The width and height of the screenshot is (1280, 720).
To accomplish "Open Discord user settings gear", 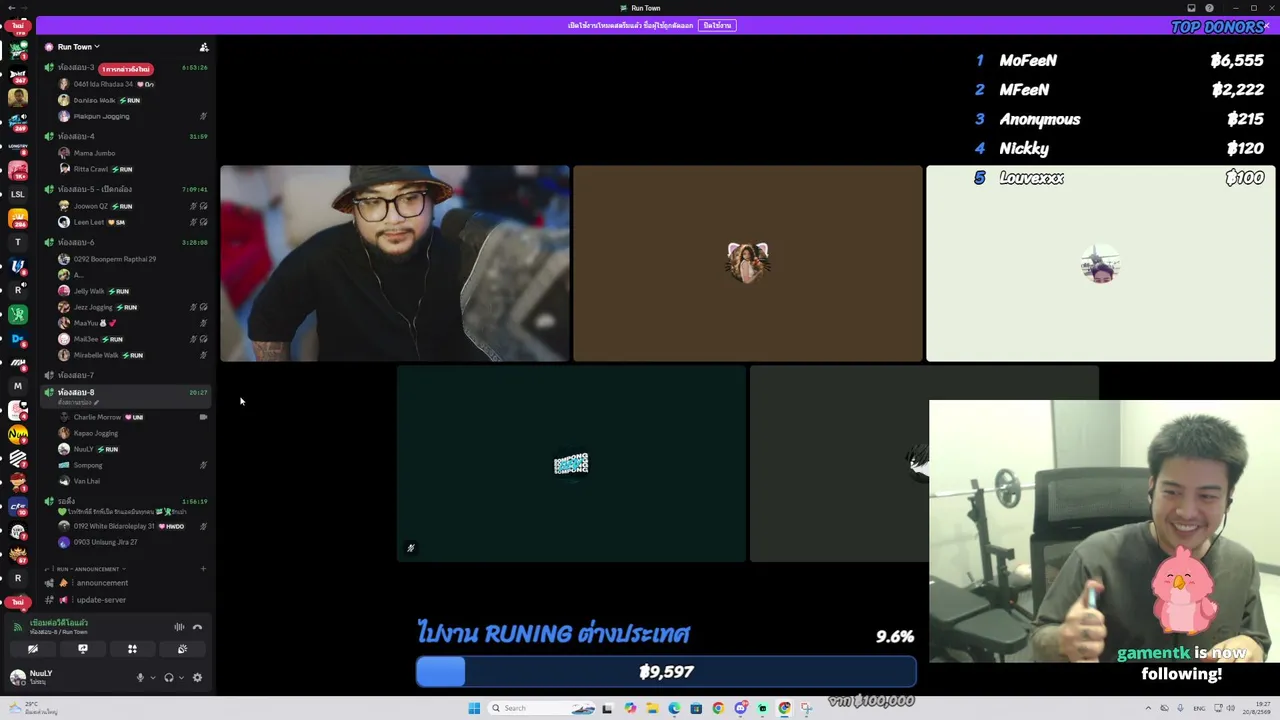I will tap(197, 678).
